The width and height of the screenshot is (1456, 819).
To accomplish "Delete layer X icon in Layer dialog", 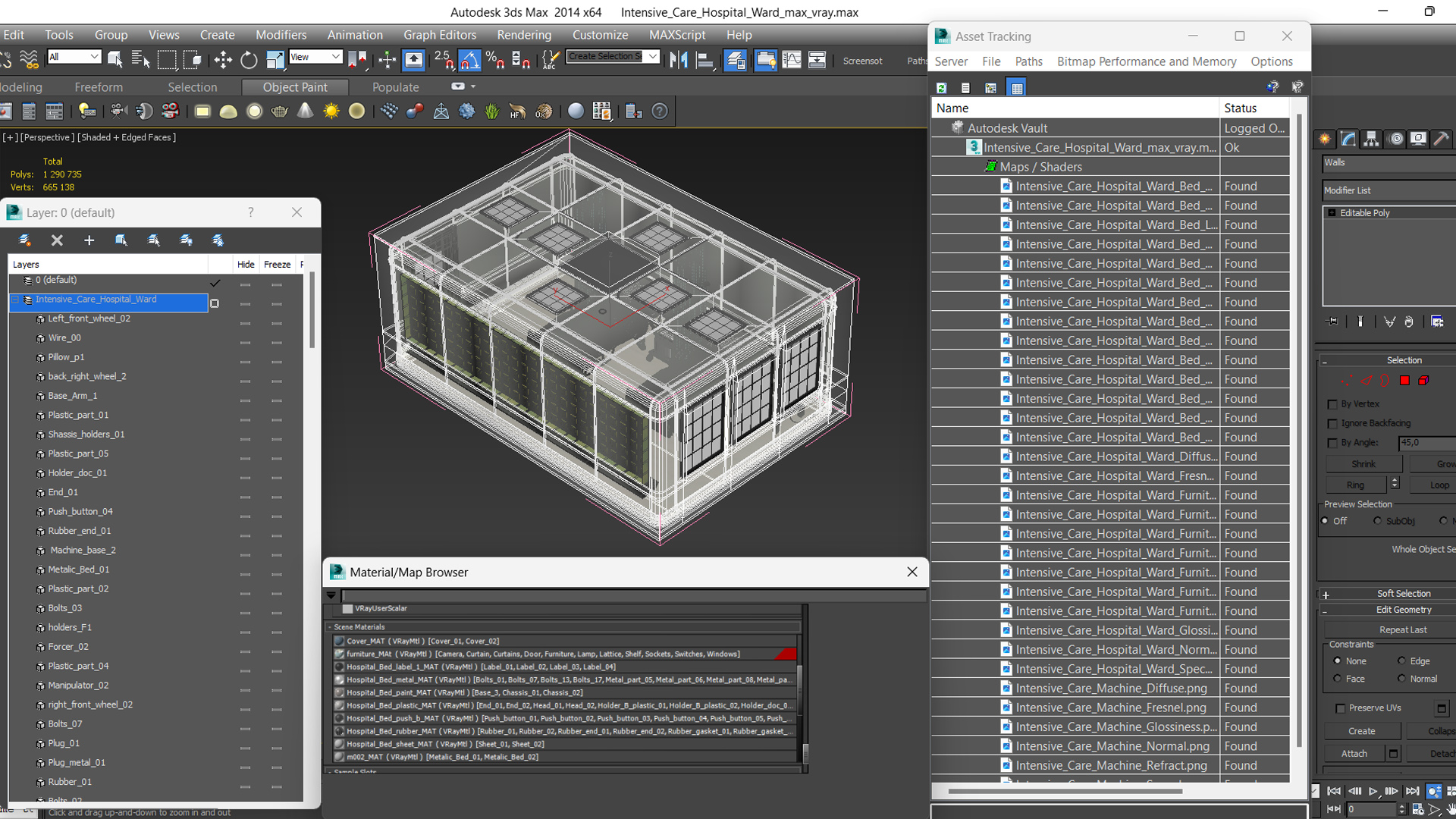I will [57, 240].
